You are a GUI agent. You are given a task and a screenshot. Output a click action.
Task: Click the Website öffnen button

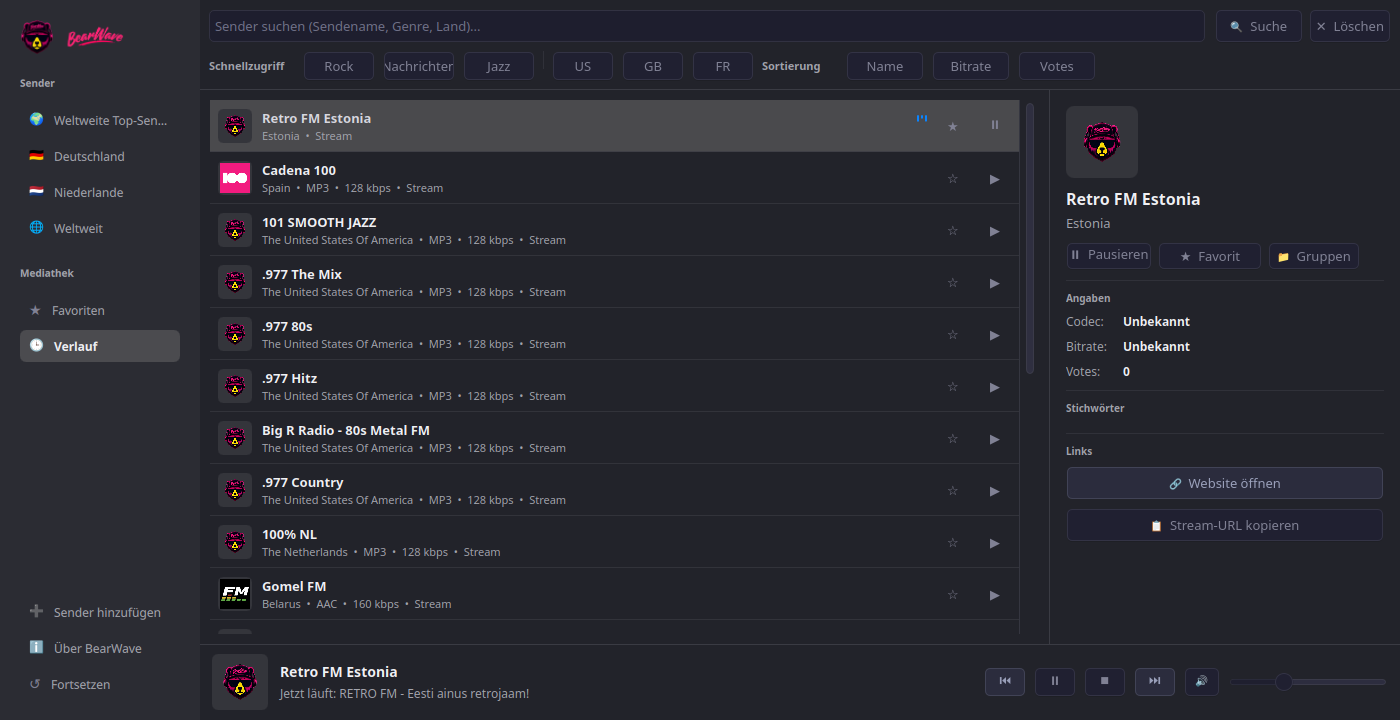[1225, 483]
